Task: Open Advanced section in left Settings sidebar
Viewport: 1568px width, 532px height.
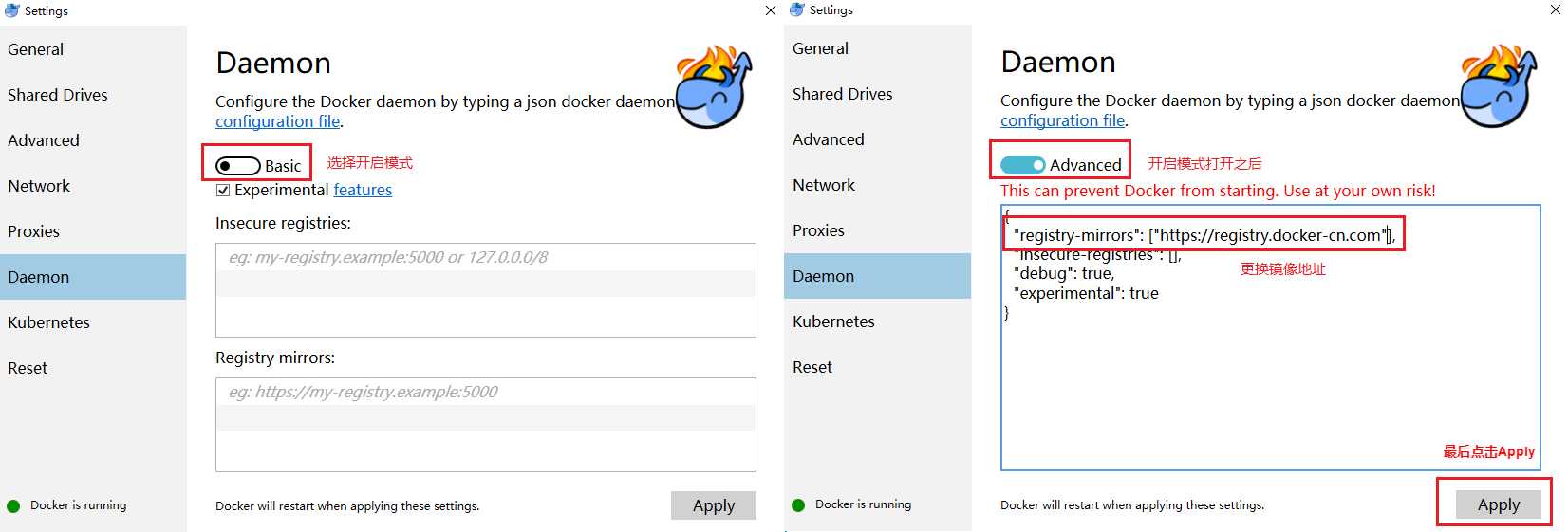Action: point(93,140)
